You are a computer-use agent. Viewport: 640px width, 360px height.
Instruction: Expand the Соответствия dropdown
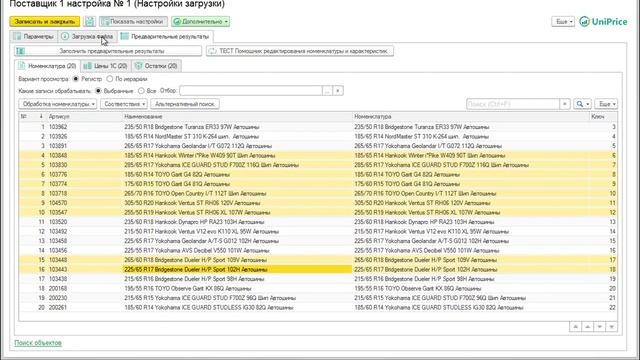[x=124, y=104]
